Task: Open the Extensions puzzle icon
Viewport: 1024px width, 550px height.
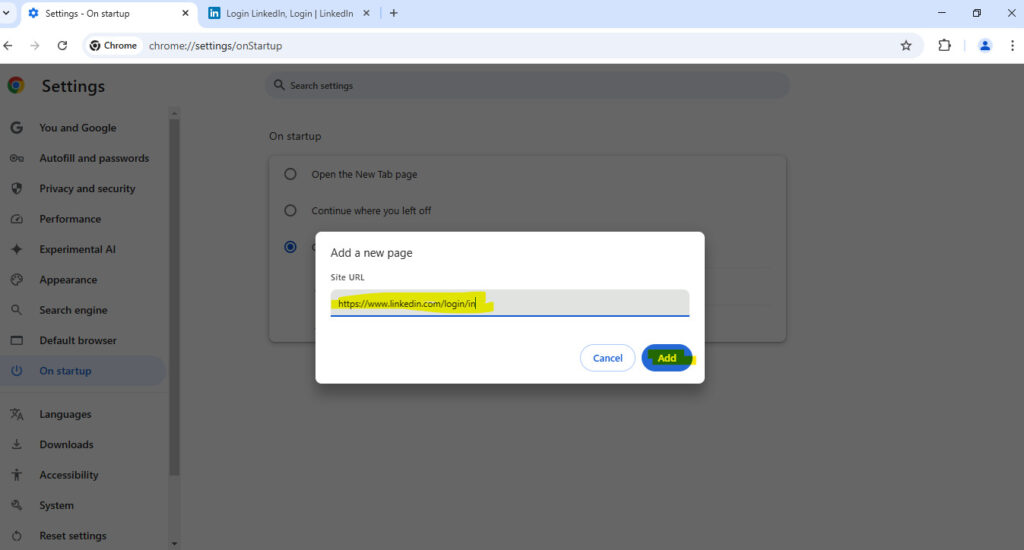Action: point(944,45)
